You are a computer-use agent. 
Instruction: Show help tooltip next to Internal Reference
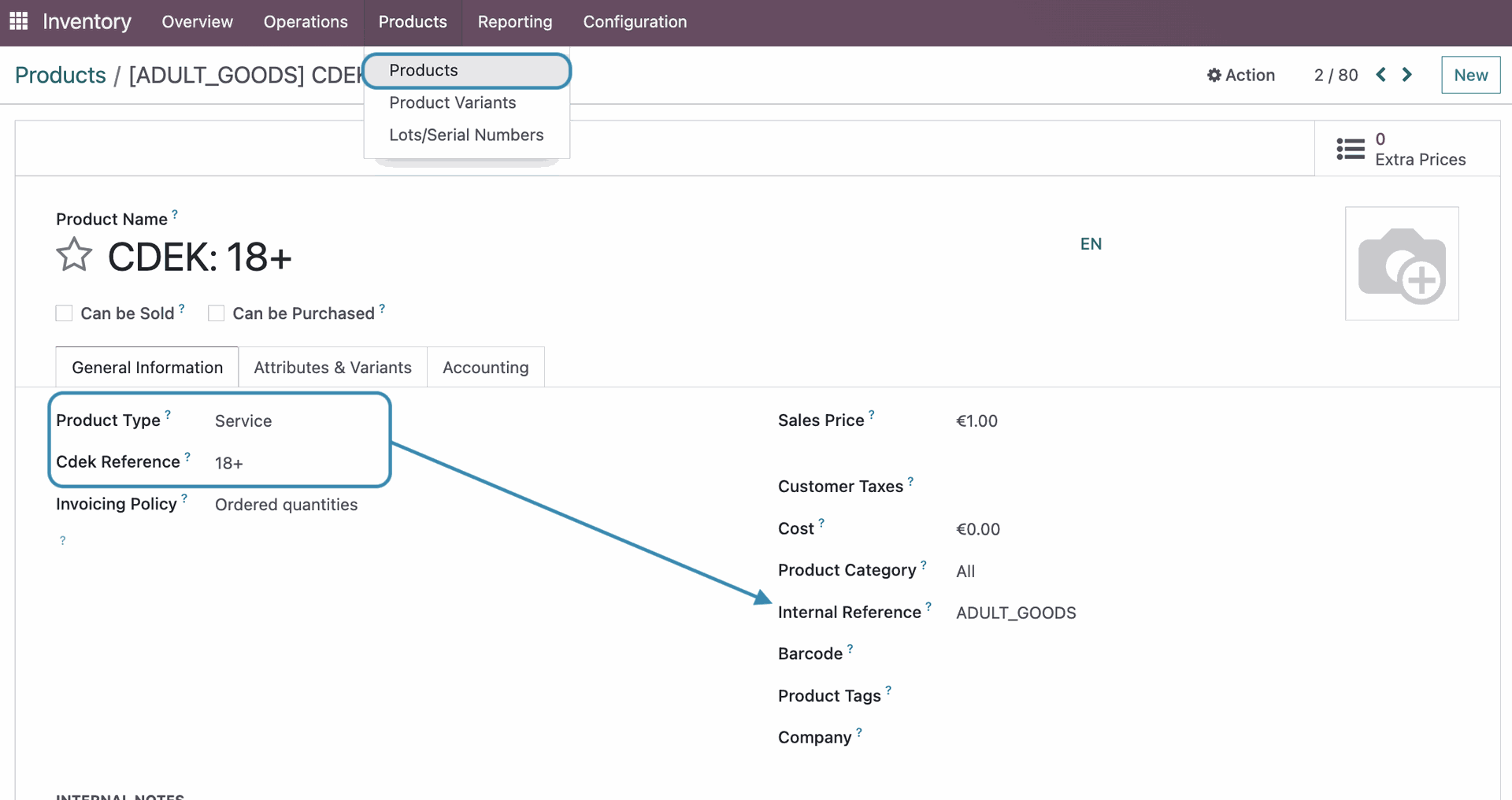pos(928,606)
